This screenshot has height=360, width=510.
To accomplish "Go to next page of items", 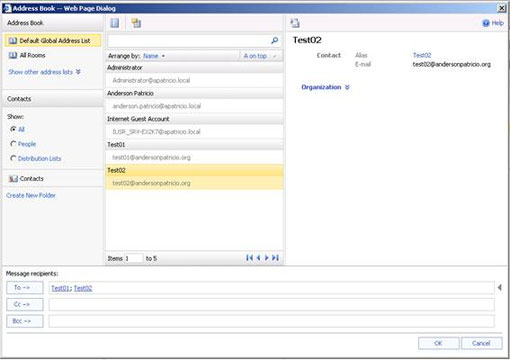I will (266, 258).
